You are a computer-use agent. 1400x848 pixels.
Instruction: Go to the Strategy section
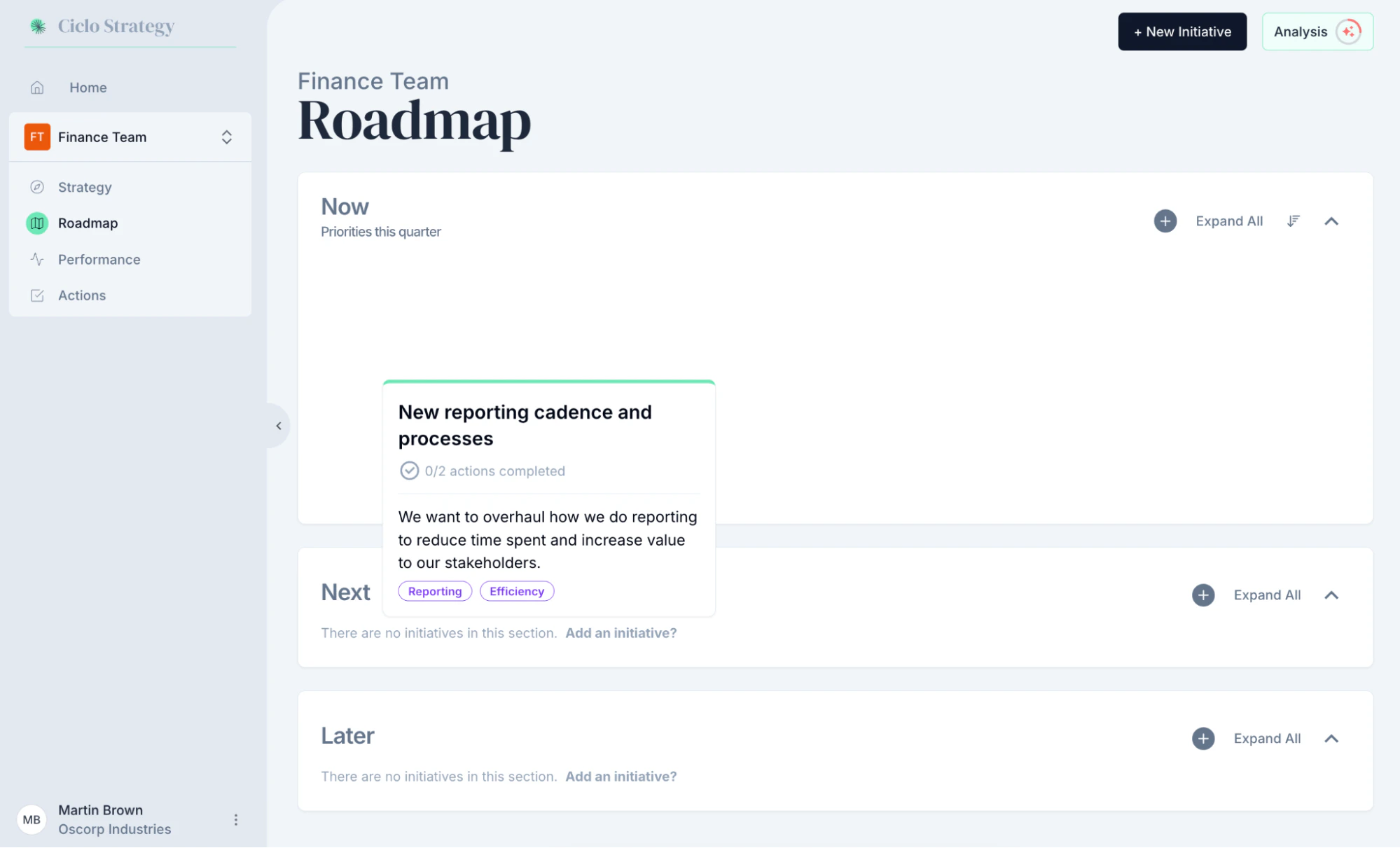[85, 187]
